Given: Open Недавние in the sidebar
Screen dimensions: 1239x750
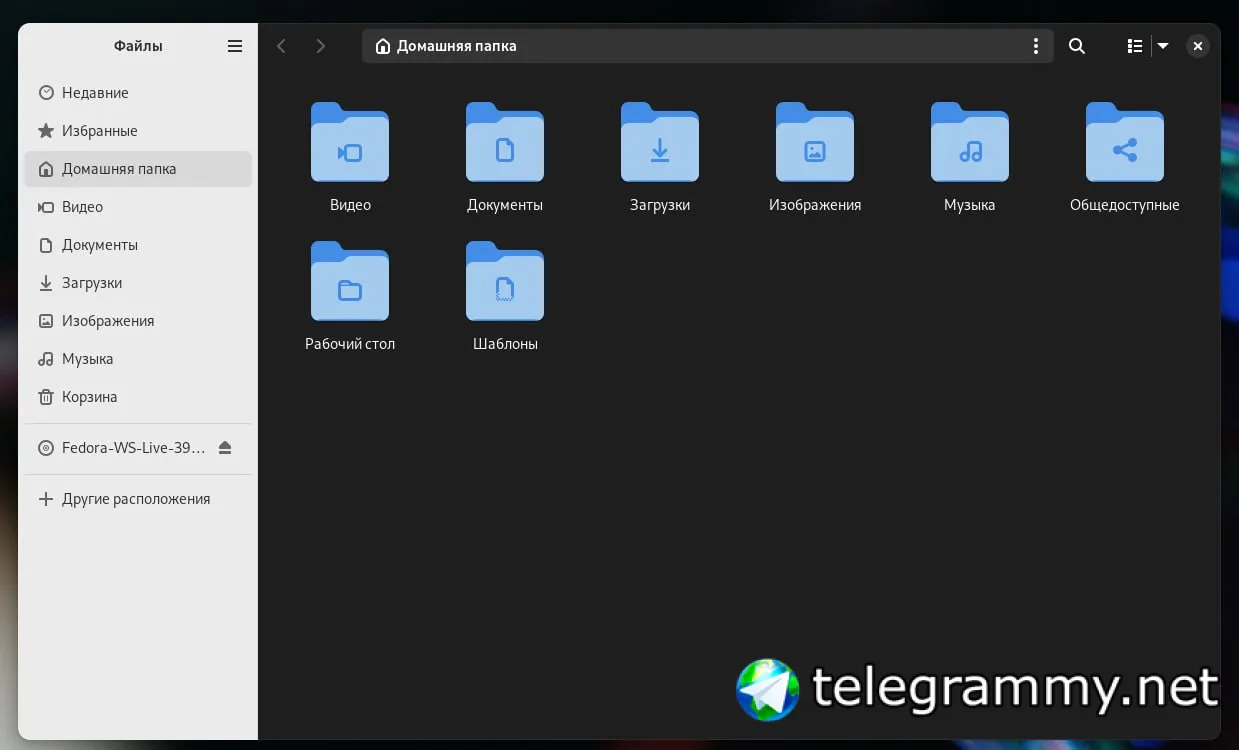Looking at the screenshot, I should (138, 93).
